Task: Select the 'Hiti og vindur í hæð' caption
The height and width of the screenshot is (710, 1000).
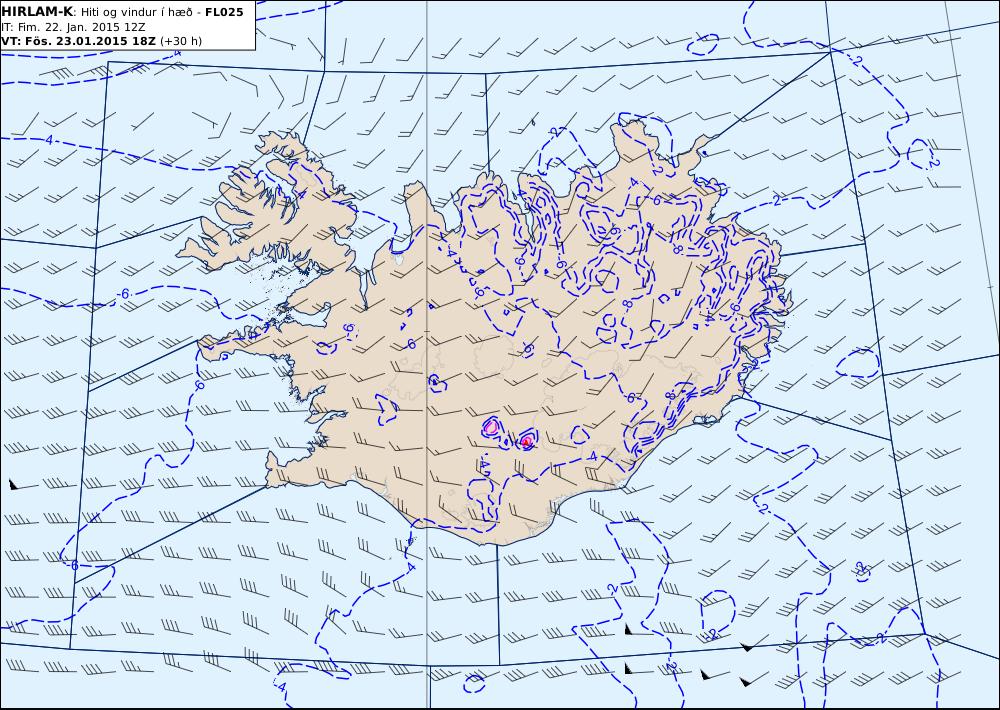Action: [x=136, y=12]
